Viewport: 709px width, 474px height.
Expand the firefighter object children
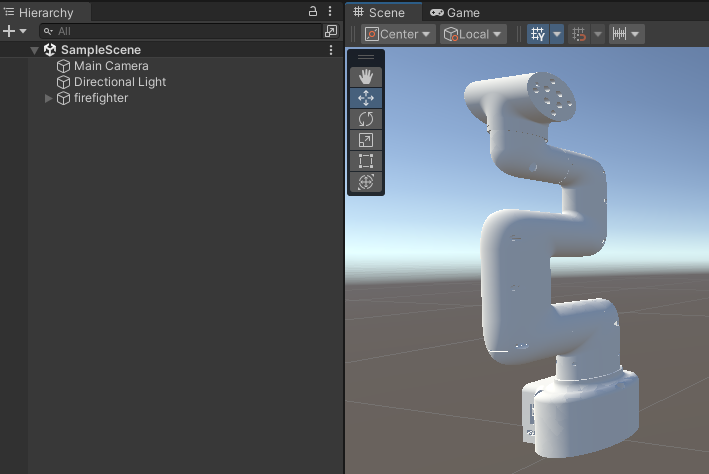pyautogui.click(x=48, y=98)
